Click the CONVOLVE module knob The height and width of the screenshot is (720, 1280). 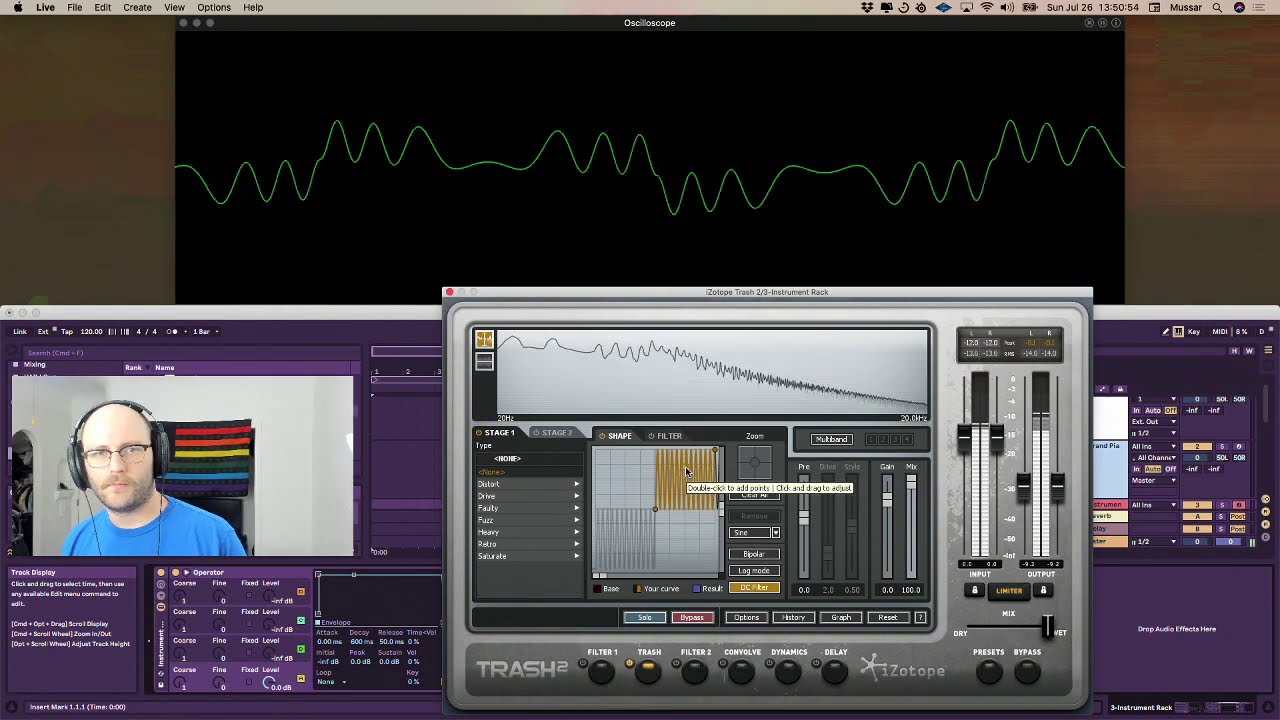point(742,672)
